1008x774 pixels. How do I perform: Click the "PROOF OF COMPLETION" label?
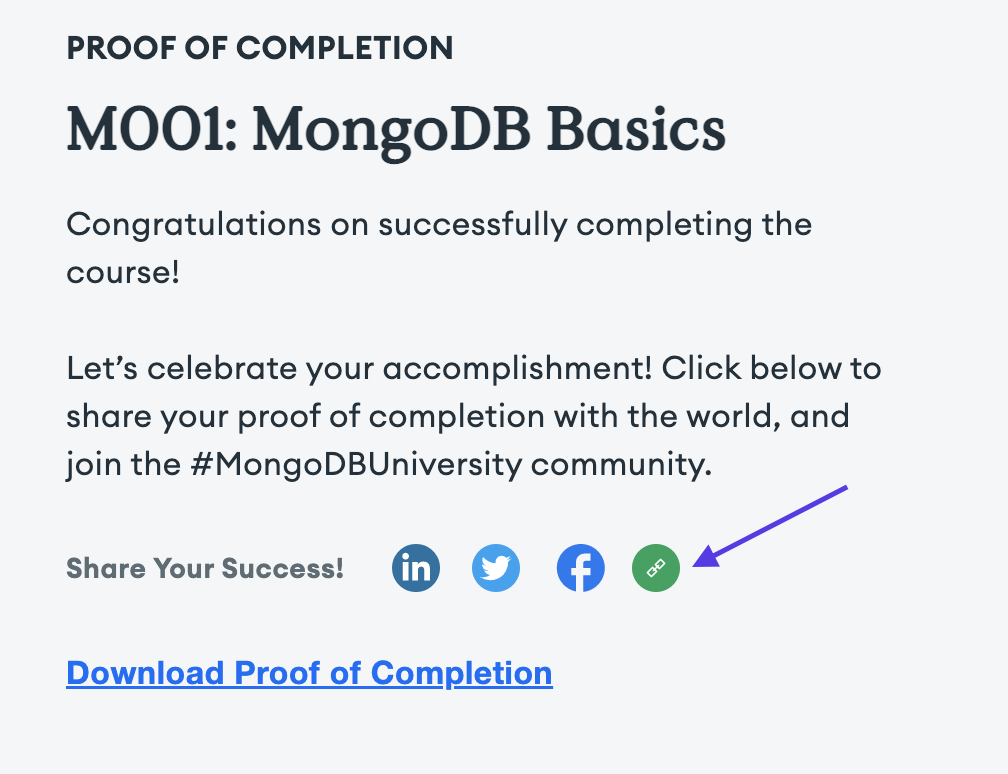click(x=260, y=47)
